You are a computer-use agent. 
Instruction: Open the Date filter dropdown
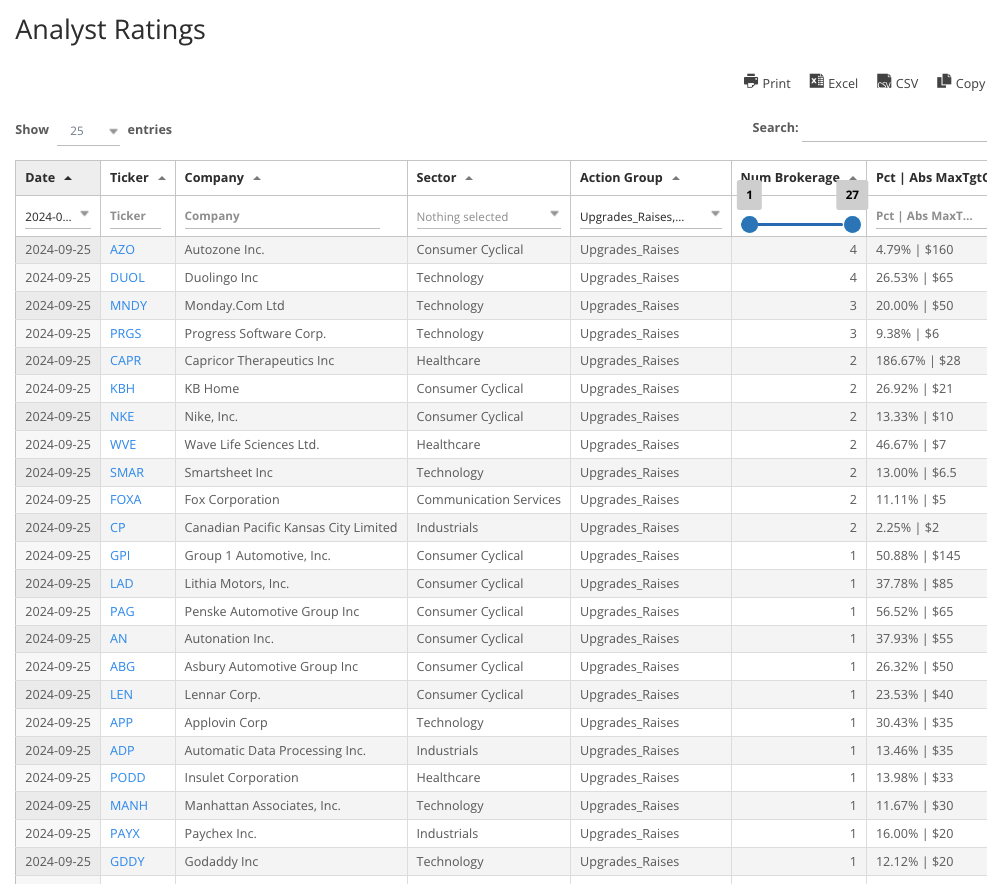[57, 216]
